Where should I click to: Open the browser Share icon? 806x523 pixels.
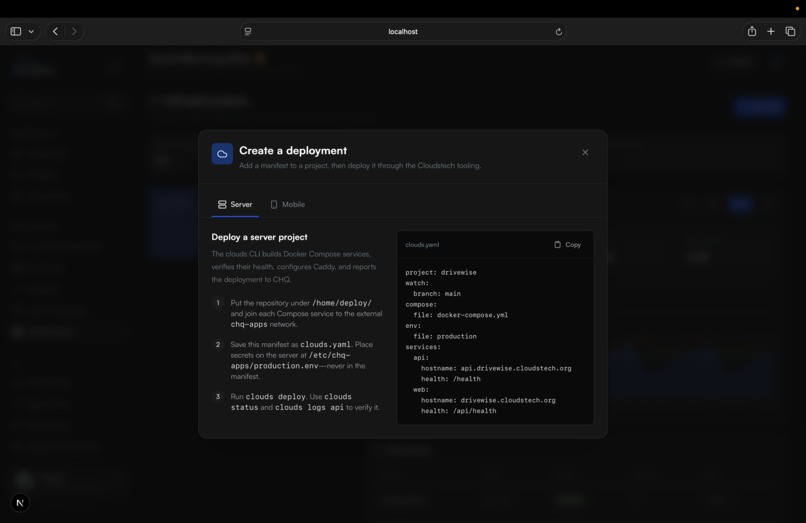[x=752, y=31]
